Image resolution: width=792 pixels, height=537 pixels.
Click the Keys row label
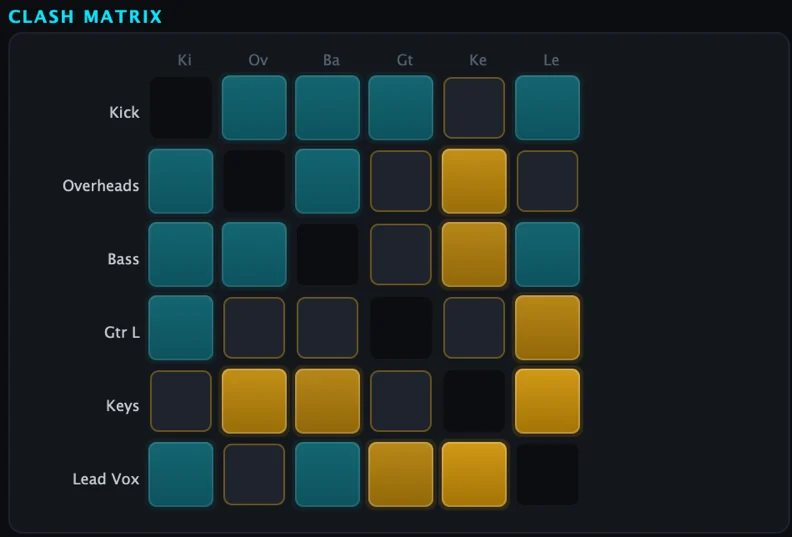pyautogui.click(x=123, y=406)
